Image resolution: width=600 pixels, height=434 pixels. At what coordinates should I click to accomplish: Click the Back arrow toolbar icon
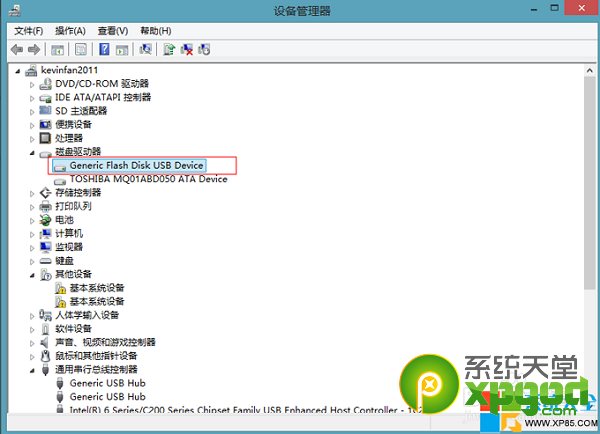click(x=17, y=49)
